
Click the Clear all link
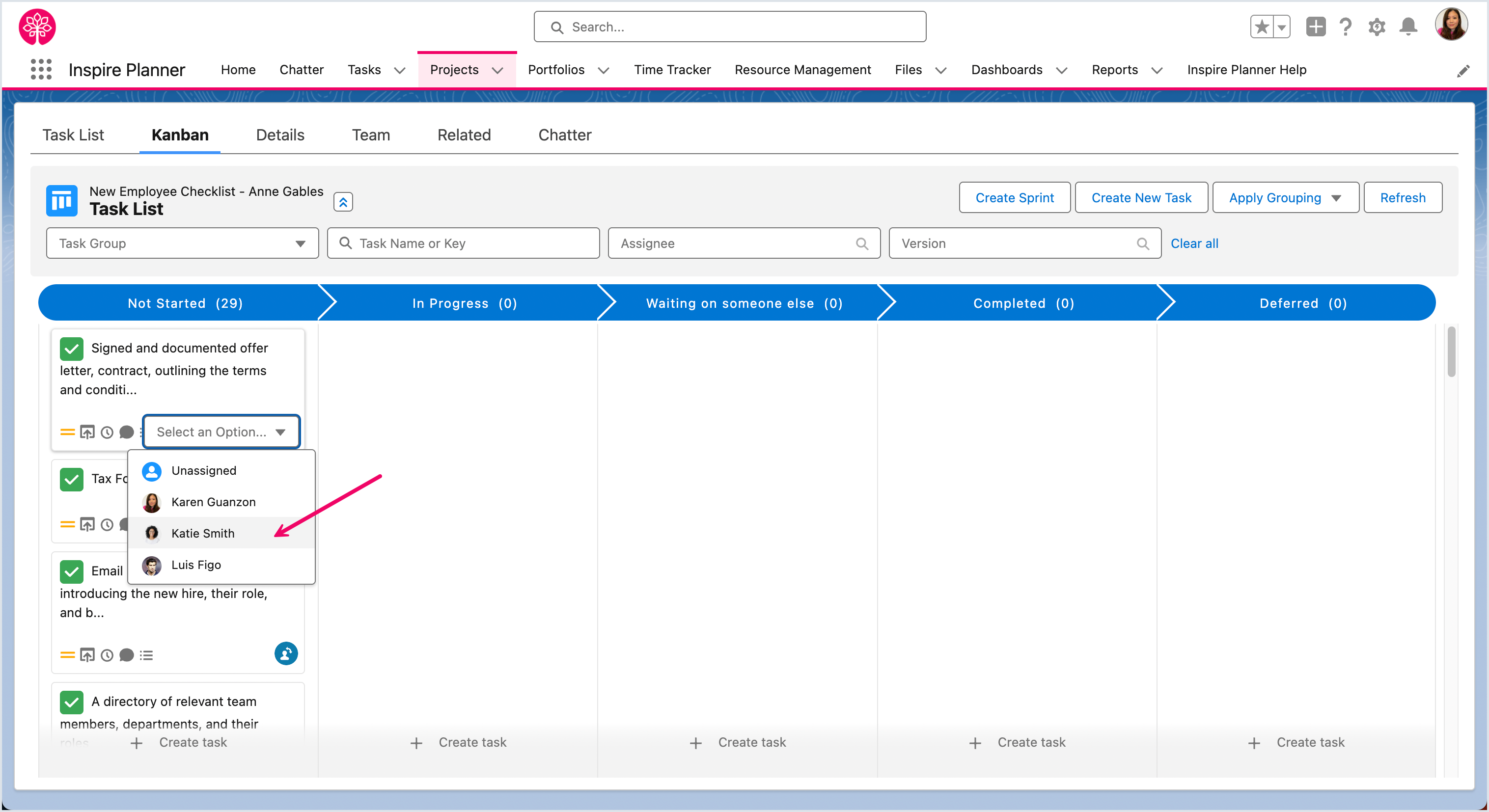tap(1194, 244)
